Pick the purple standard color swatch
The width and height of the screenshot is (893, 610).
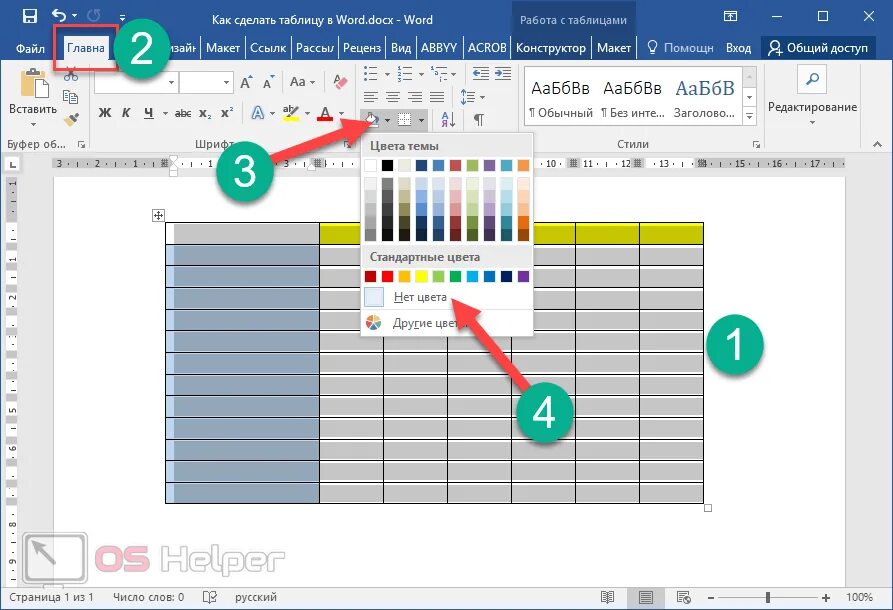[523, 277]
